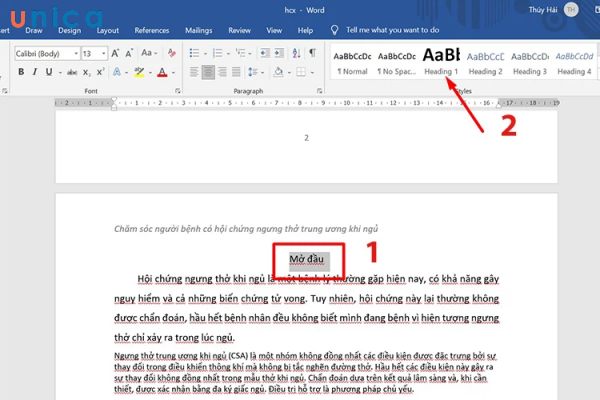Expand the font size 13 dropdown
The image size is (600, 400).
(x=104, y=53)
